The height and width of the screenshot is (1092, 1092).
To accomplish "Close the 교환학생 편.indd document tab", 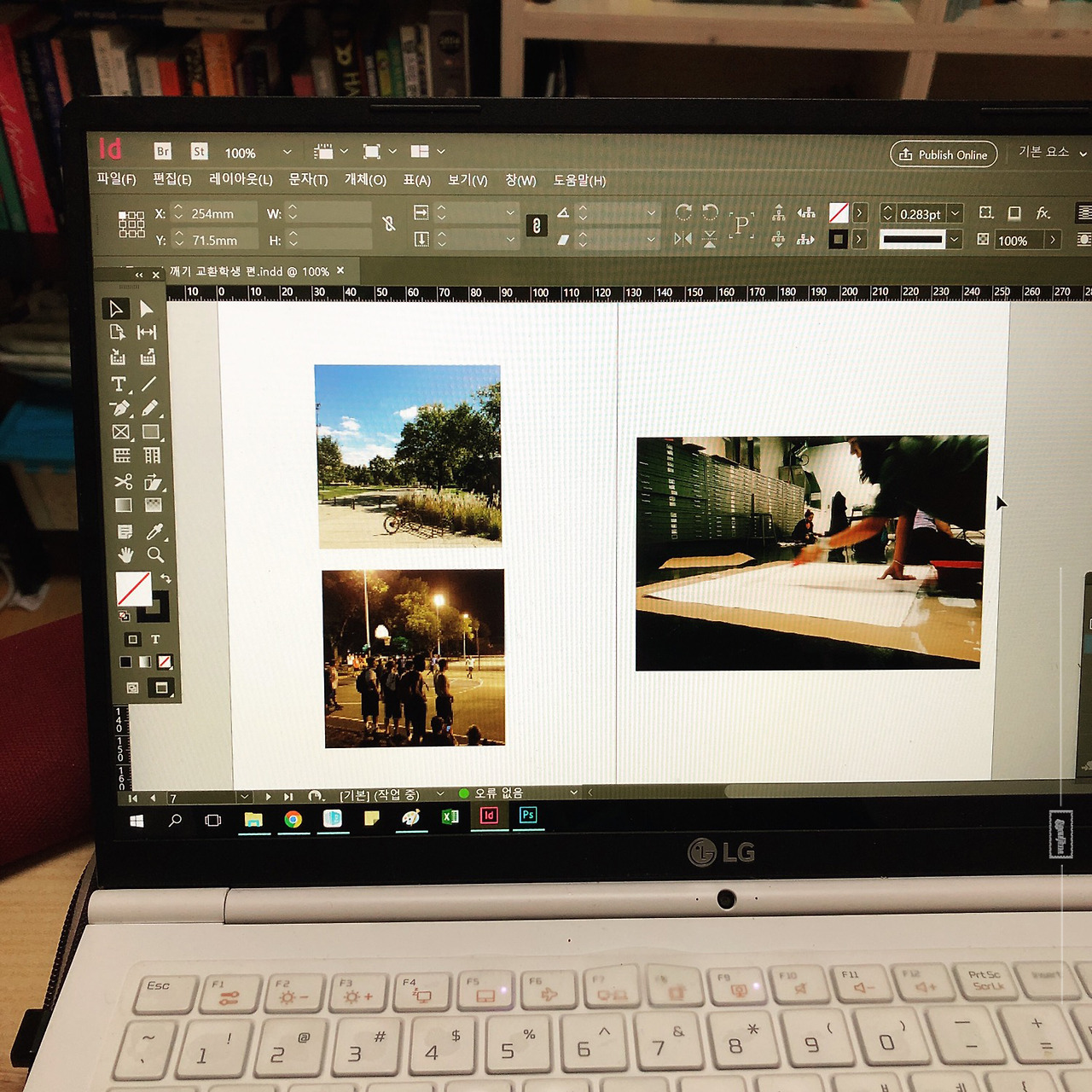I will click(x=340, y=270).
